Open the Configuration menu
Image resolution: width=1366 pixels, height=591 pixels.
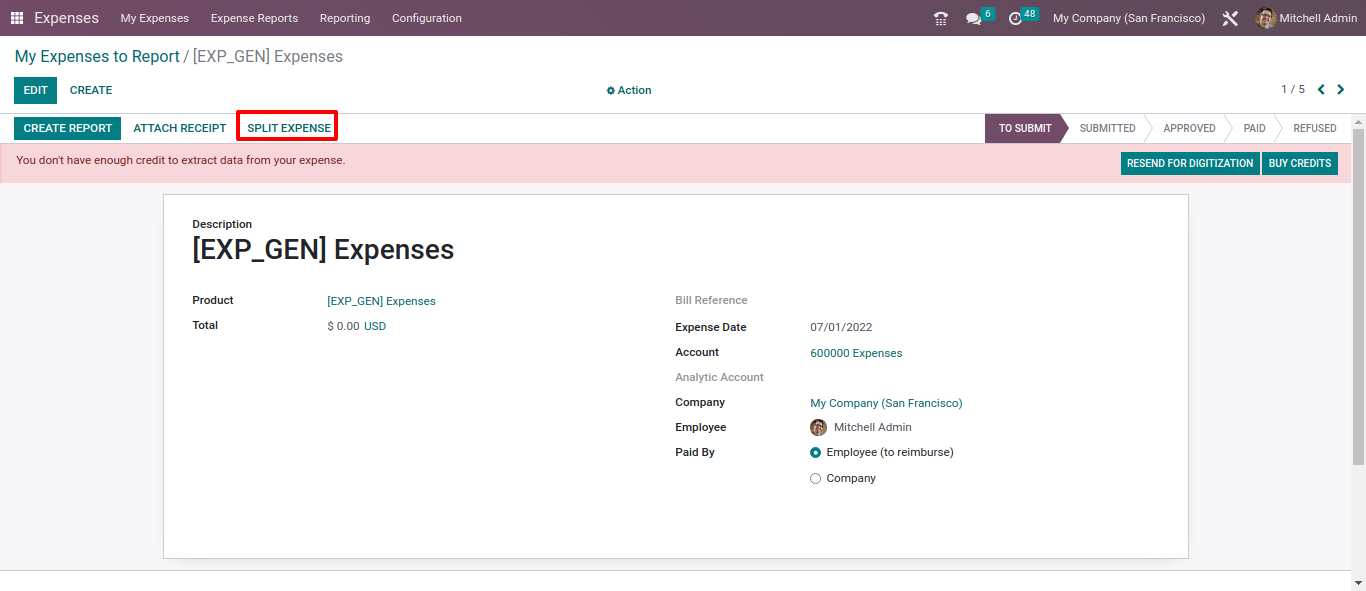[x=427, y=18]
